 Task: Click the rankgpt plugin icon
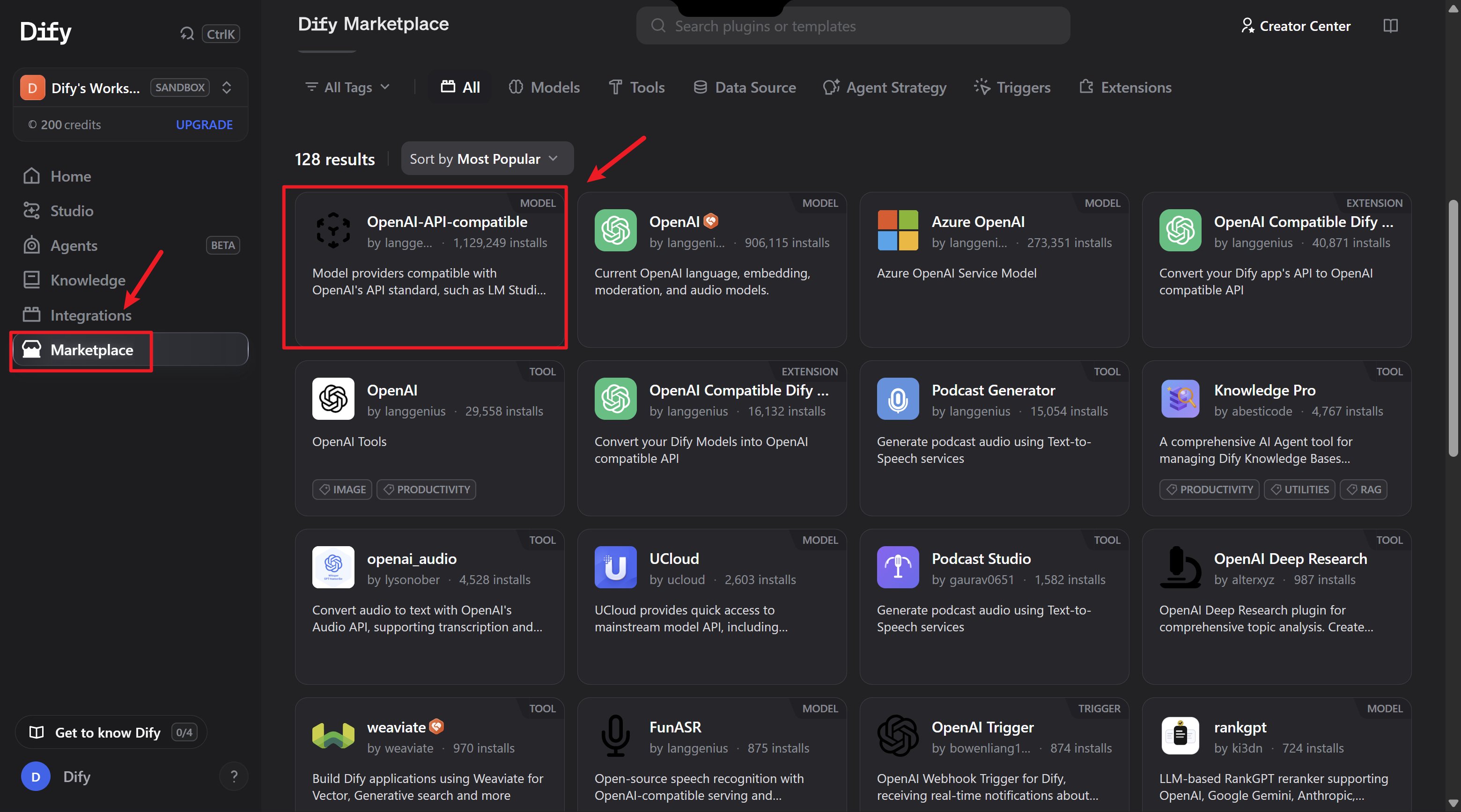1180,735
